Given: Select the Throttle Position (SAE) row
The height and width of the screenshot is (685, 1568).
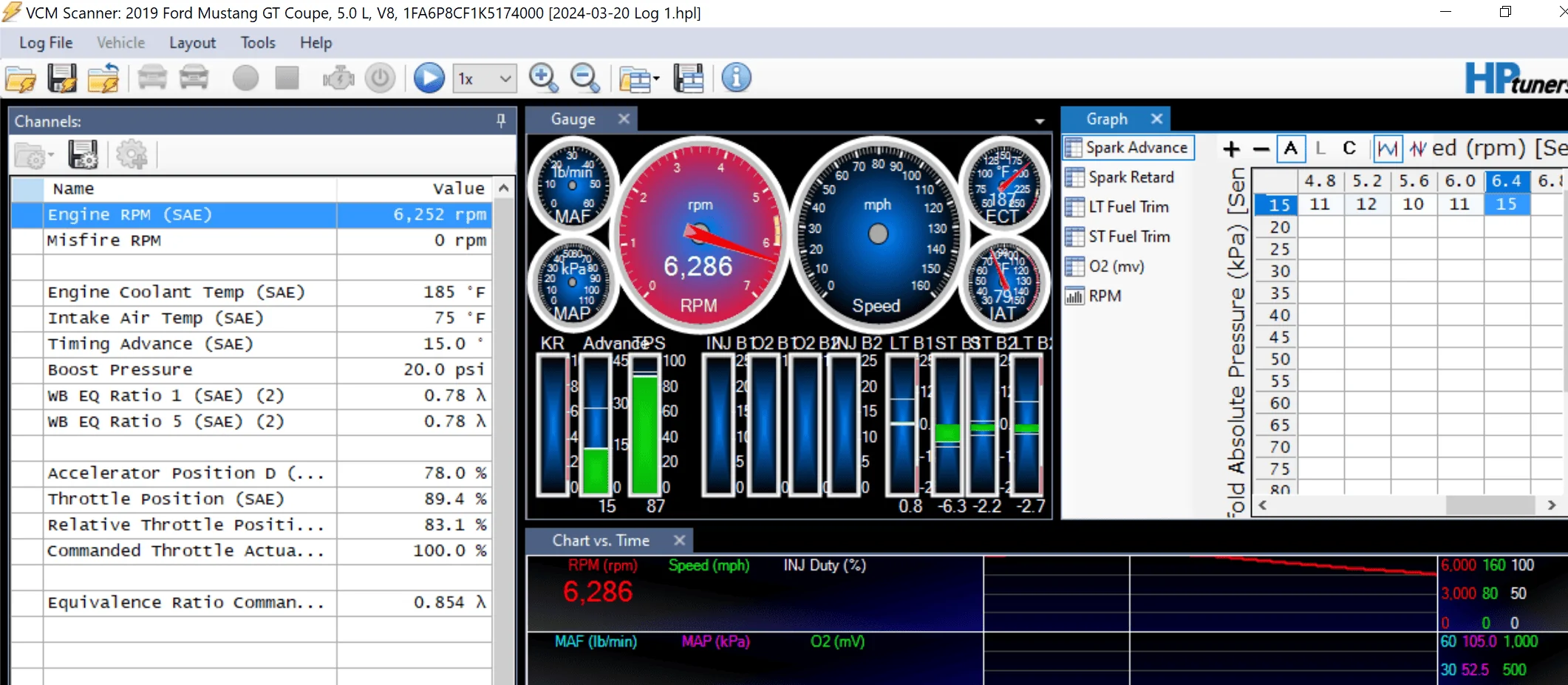Looking at the screenshot, I should click(251, 499).
